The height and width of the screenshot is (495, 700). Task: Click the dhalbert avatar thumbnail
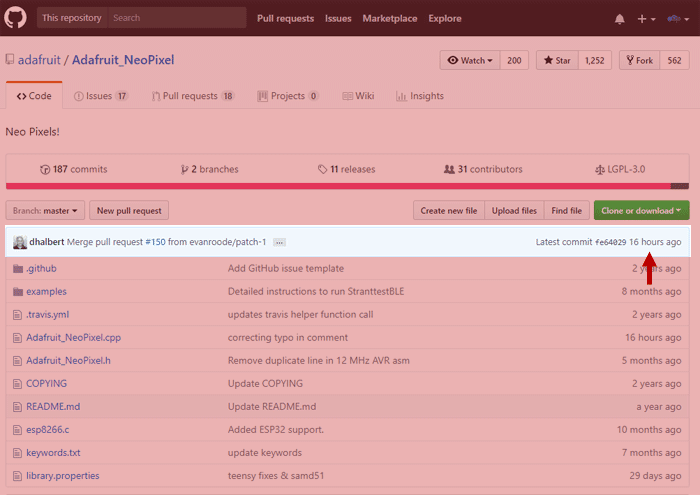(20, 242)
